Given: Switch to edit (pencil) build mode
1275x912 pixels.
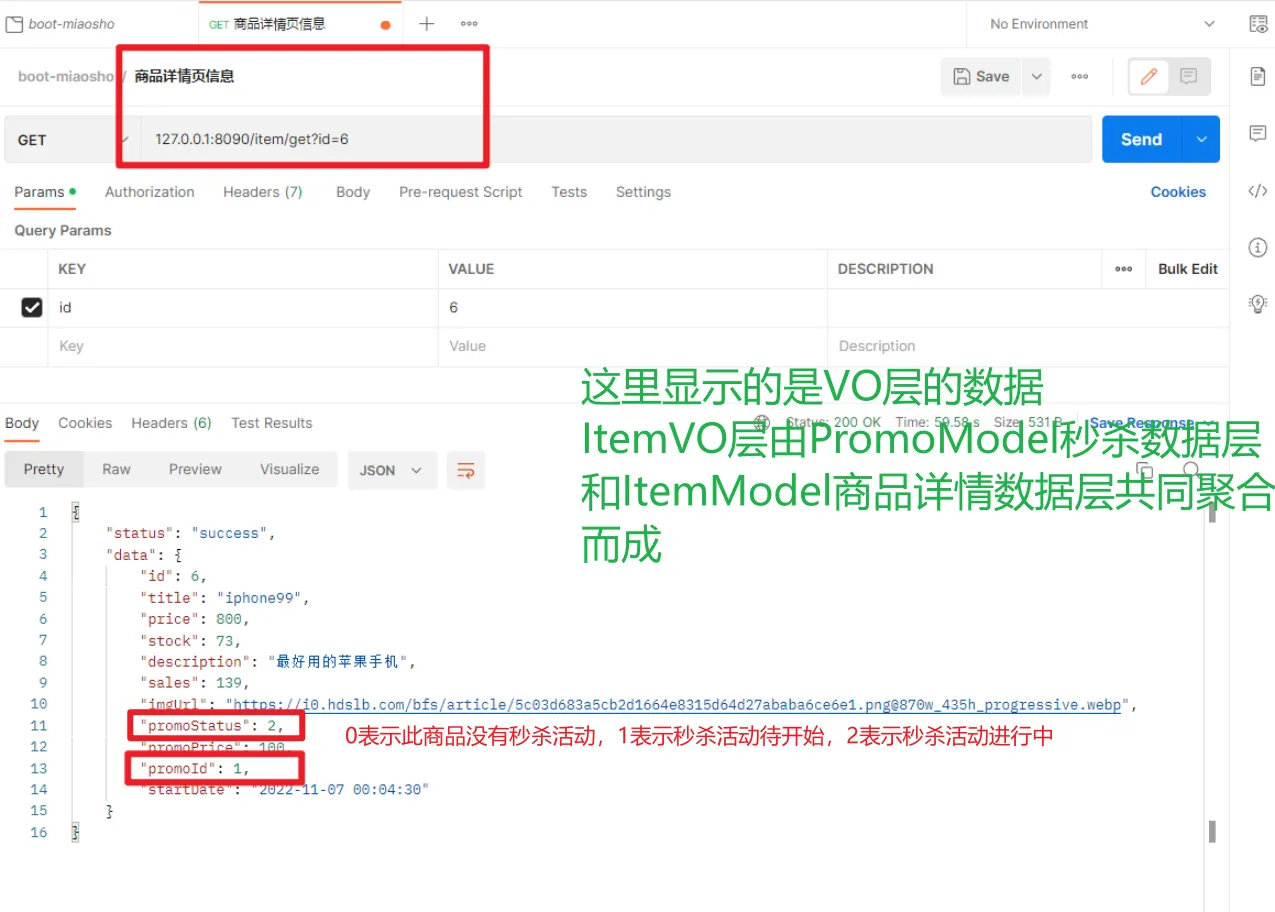Looking at the screenshot, I should tap(1149, 76).
